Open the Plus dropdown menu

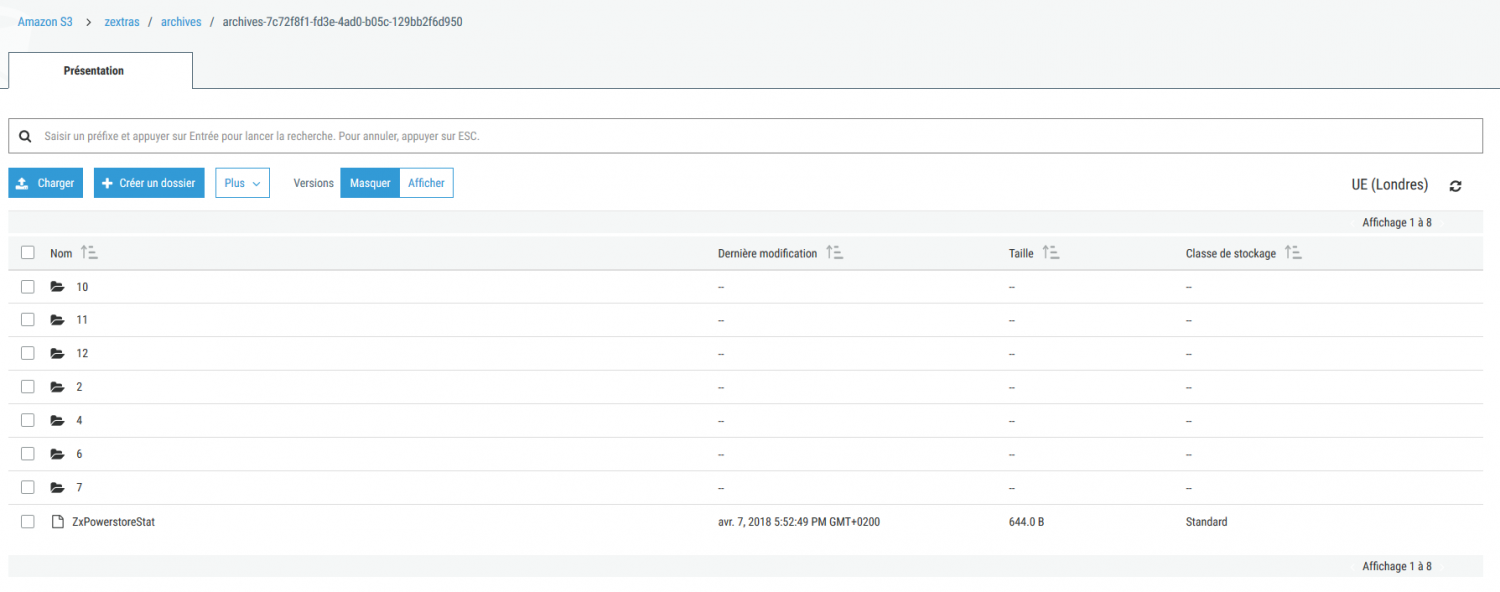243,183
